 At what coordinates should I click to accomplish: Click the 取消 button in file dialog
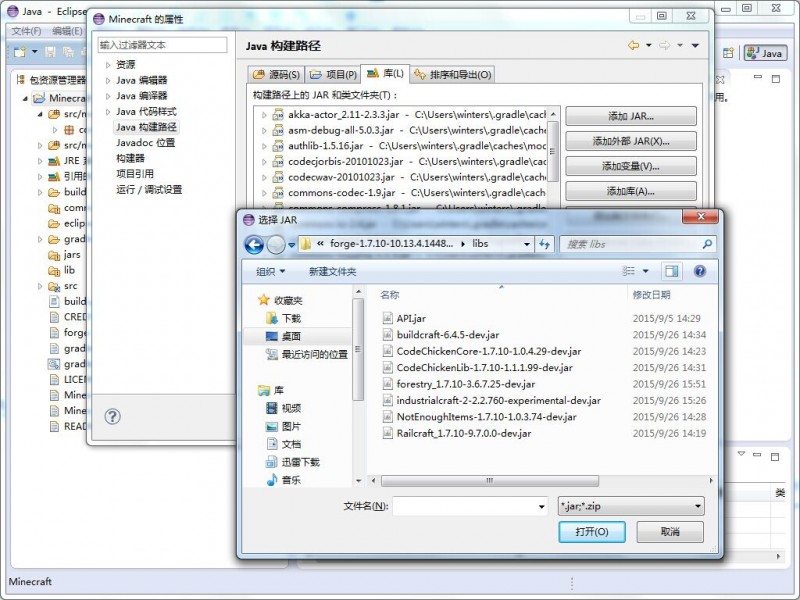[670, 532]
